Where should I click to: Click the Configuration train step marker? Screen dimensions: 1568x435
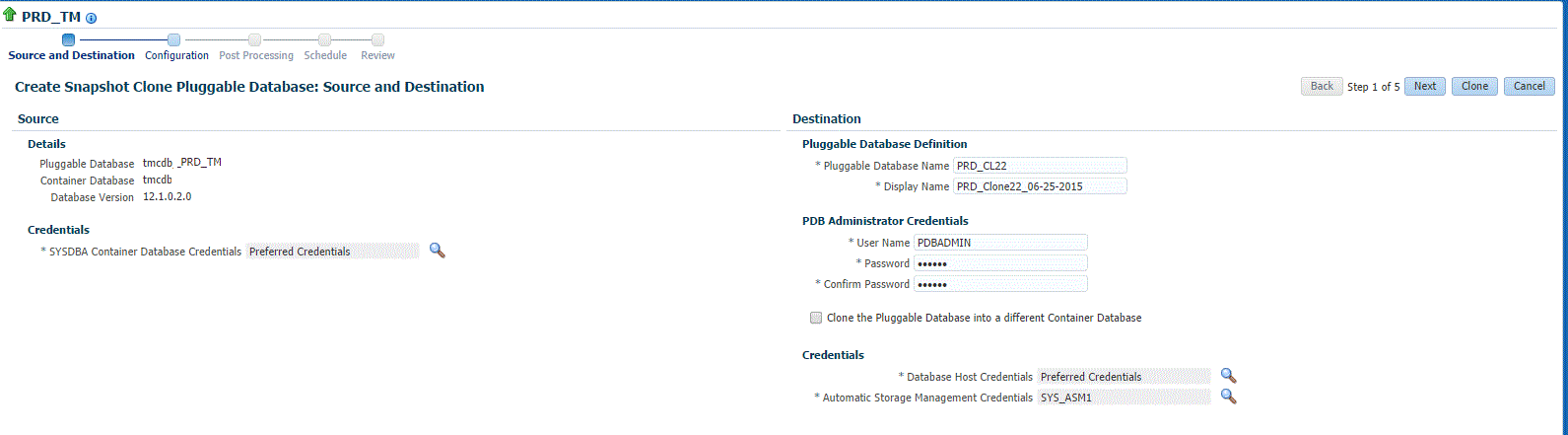click(174, 39)
